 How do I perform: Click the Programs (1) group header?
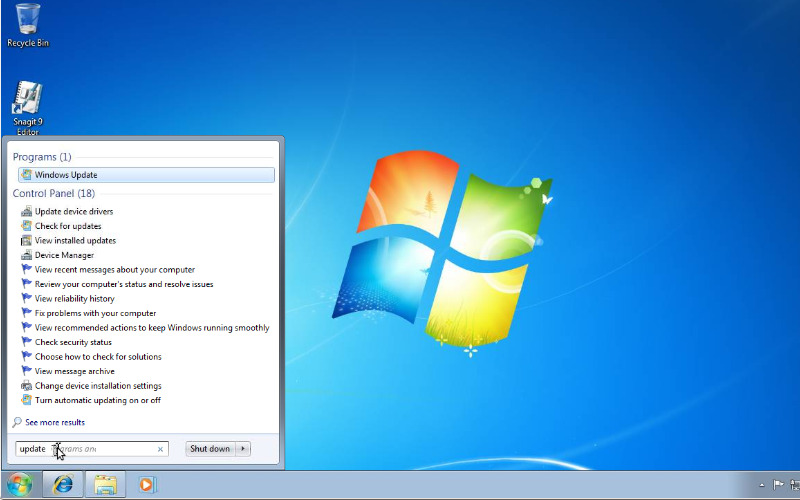click(42, 157)
